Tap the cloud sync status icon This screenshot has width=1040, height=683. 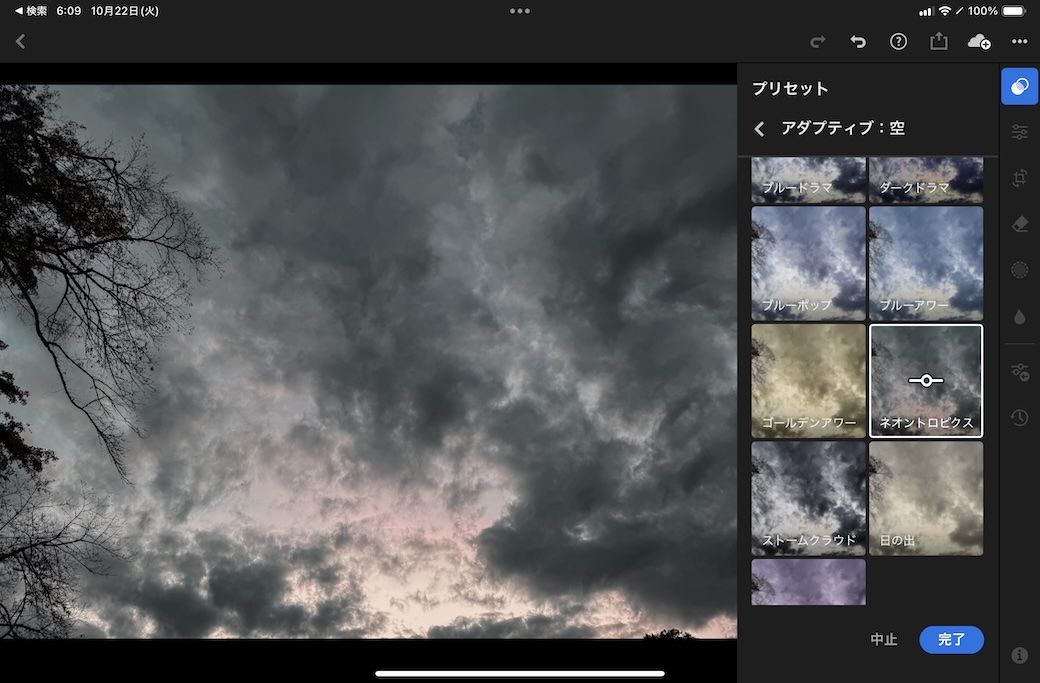(x=979, y=41)
